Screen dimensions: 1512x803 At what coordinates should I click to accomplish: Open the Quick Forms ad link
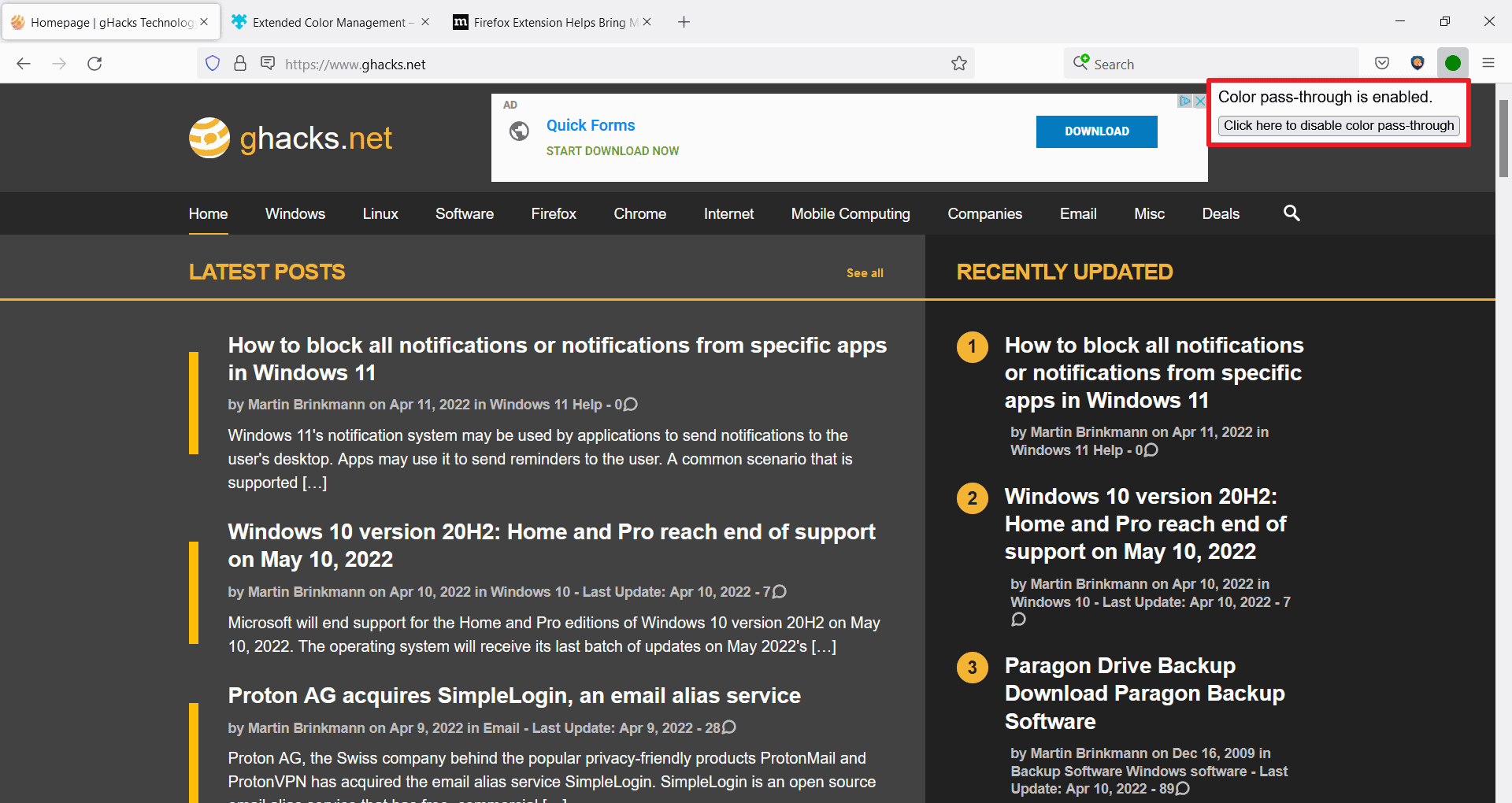[x=591, y=125]
